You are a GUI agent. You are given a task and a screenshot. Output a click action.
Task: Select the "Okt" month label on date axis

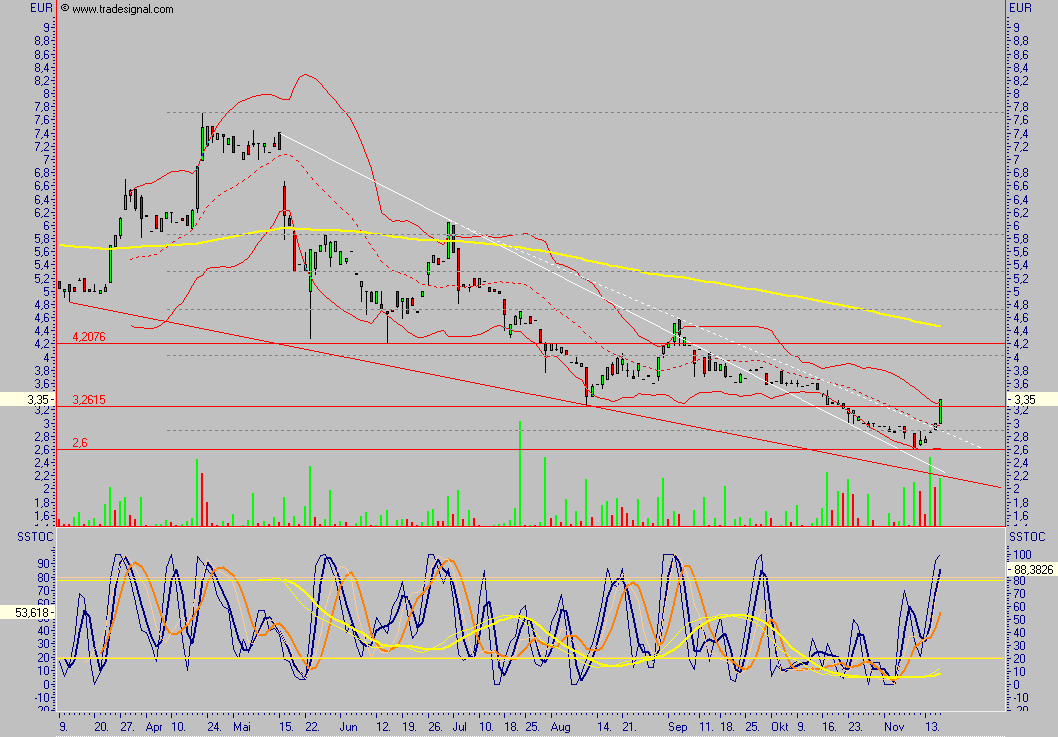(x=779, y=727)
